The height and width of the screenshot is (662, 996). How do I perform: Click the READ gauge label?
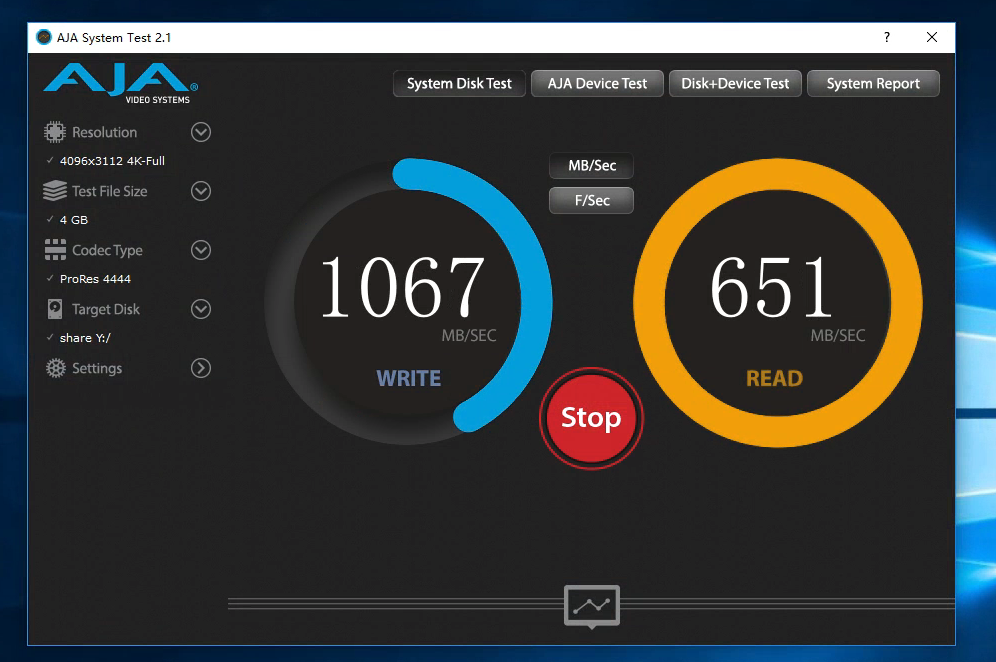774,379
